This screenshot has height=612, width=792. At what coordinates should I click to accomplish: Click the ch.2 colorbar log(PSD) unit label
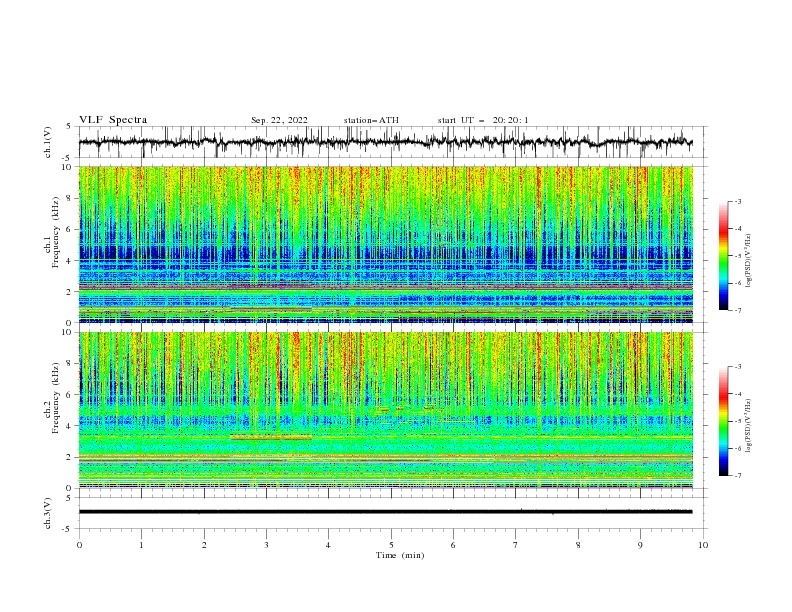coord(749,426)
